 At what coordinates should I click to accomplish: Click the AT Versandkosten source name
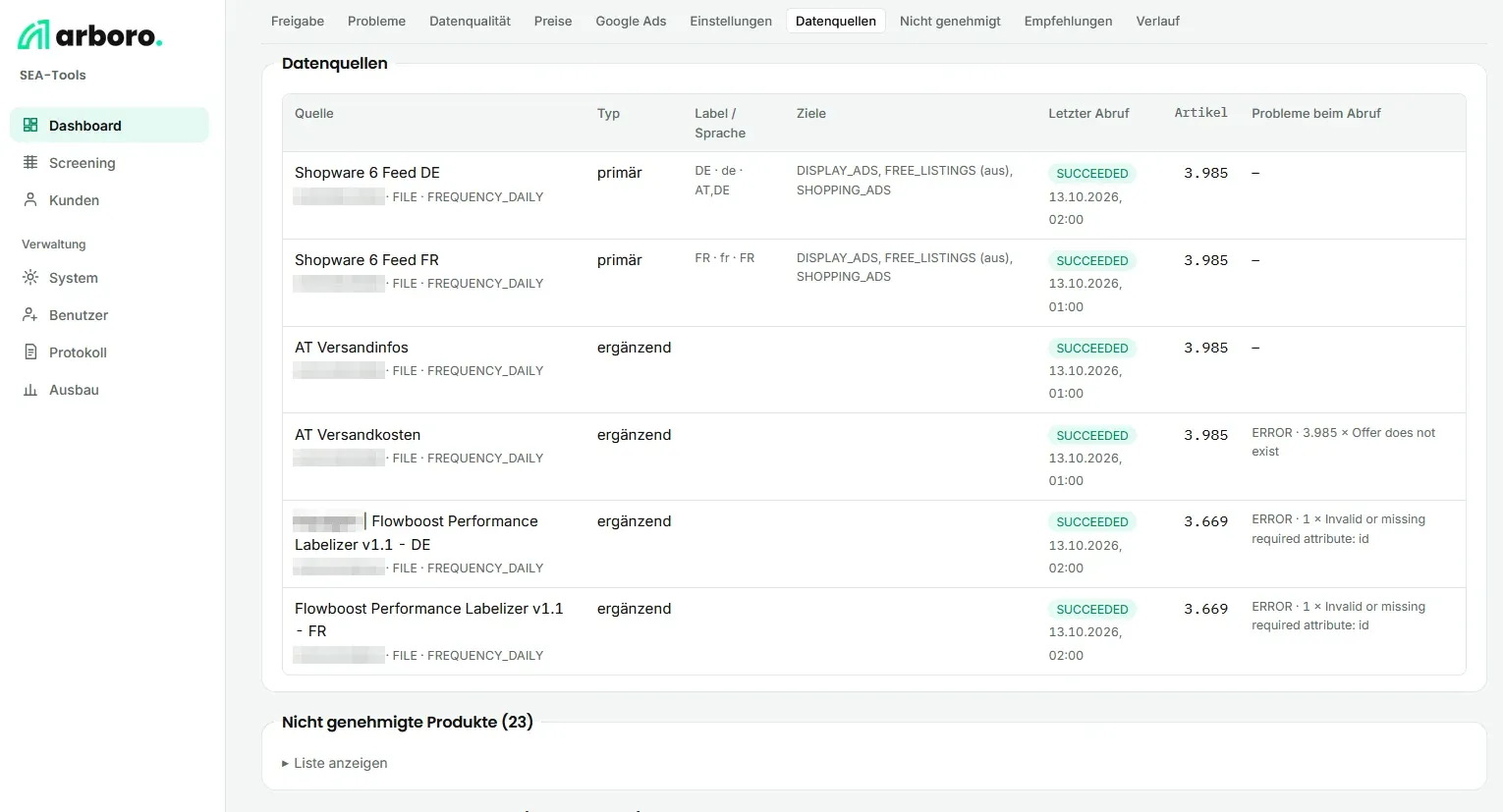click(358, 435)
